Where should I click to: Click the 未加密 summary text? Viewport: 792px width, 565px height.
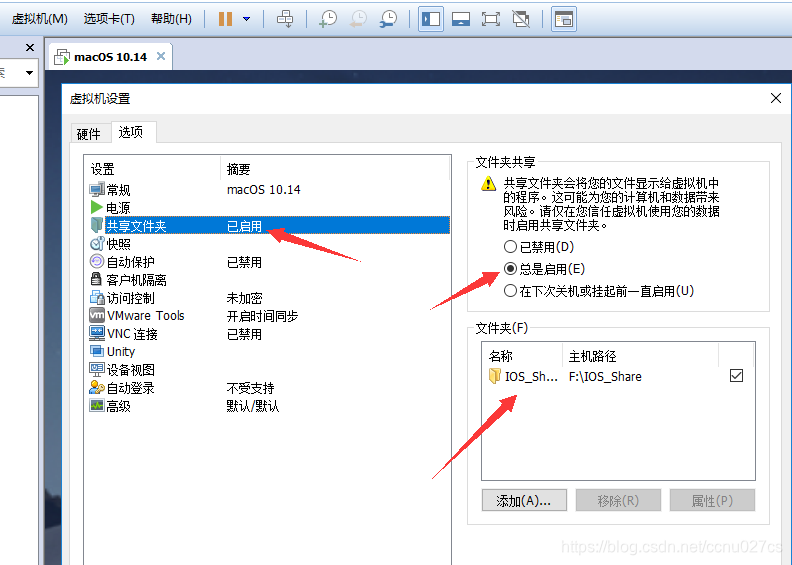click(244, 298)
